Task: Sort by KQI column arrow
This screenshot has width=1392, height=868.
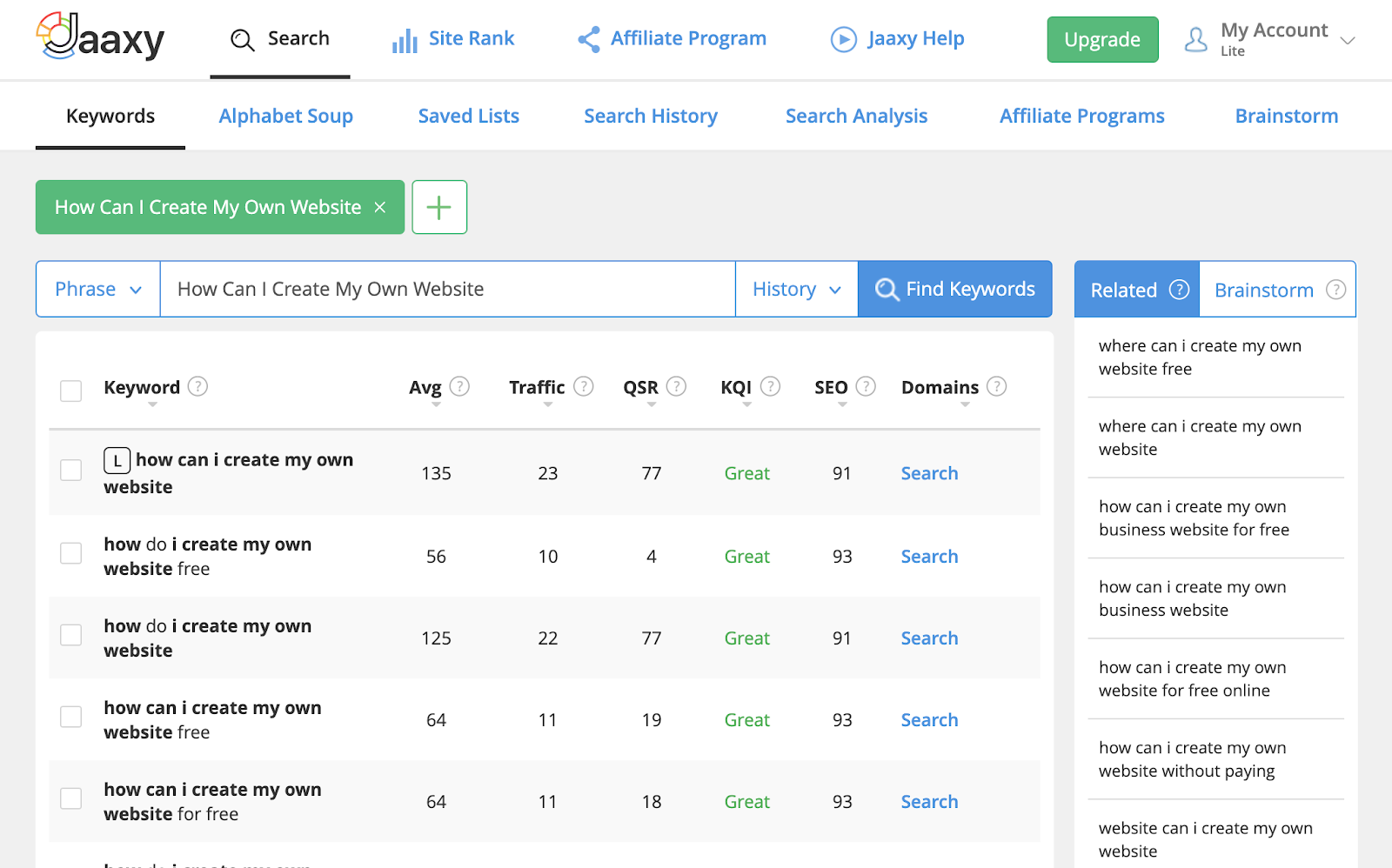Action: pos(746,404)
